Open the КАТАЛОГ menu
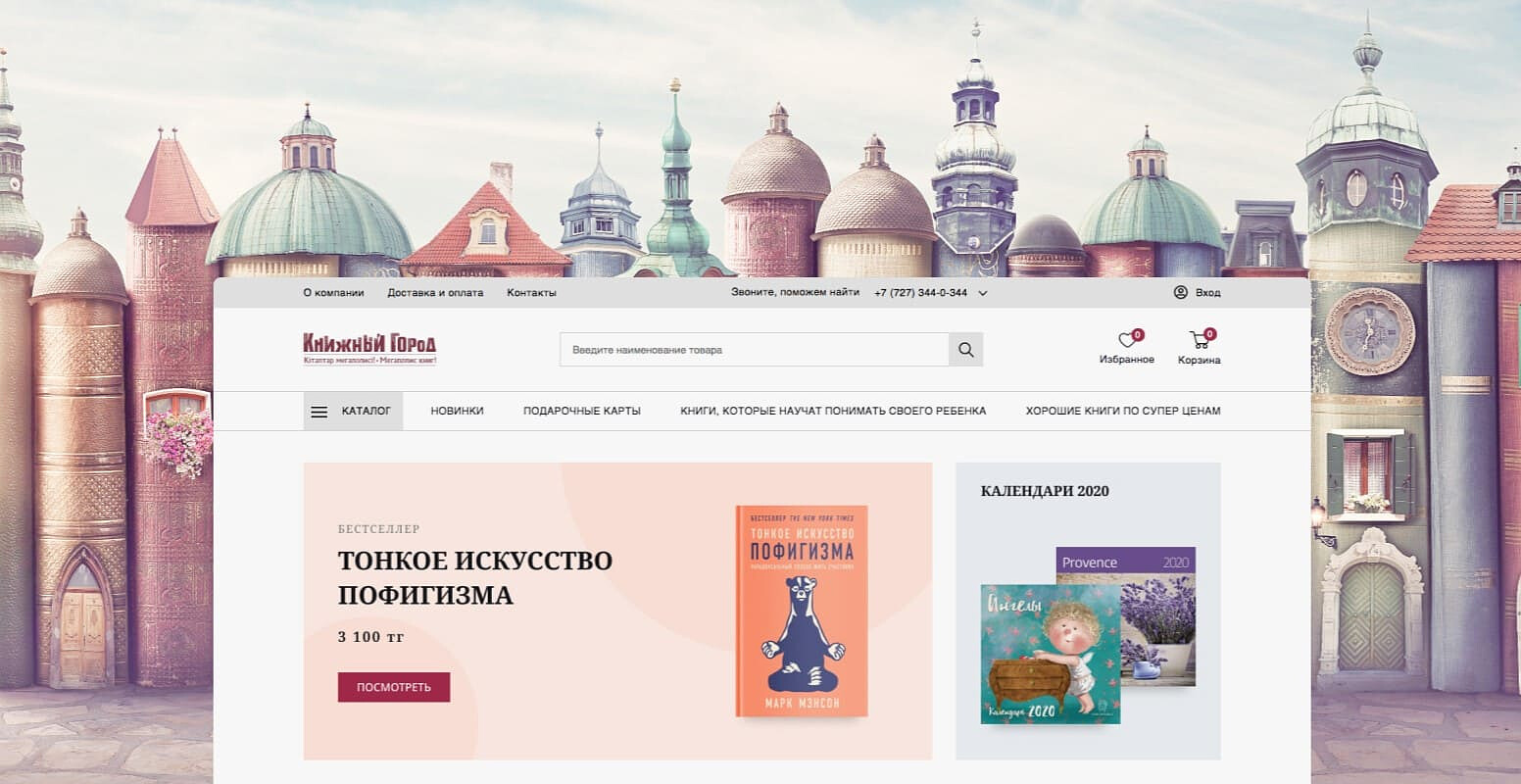Viewport: 1521px width, 784px height. (353, 412)
